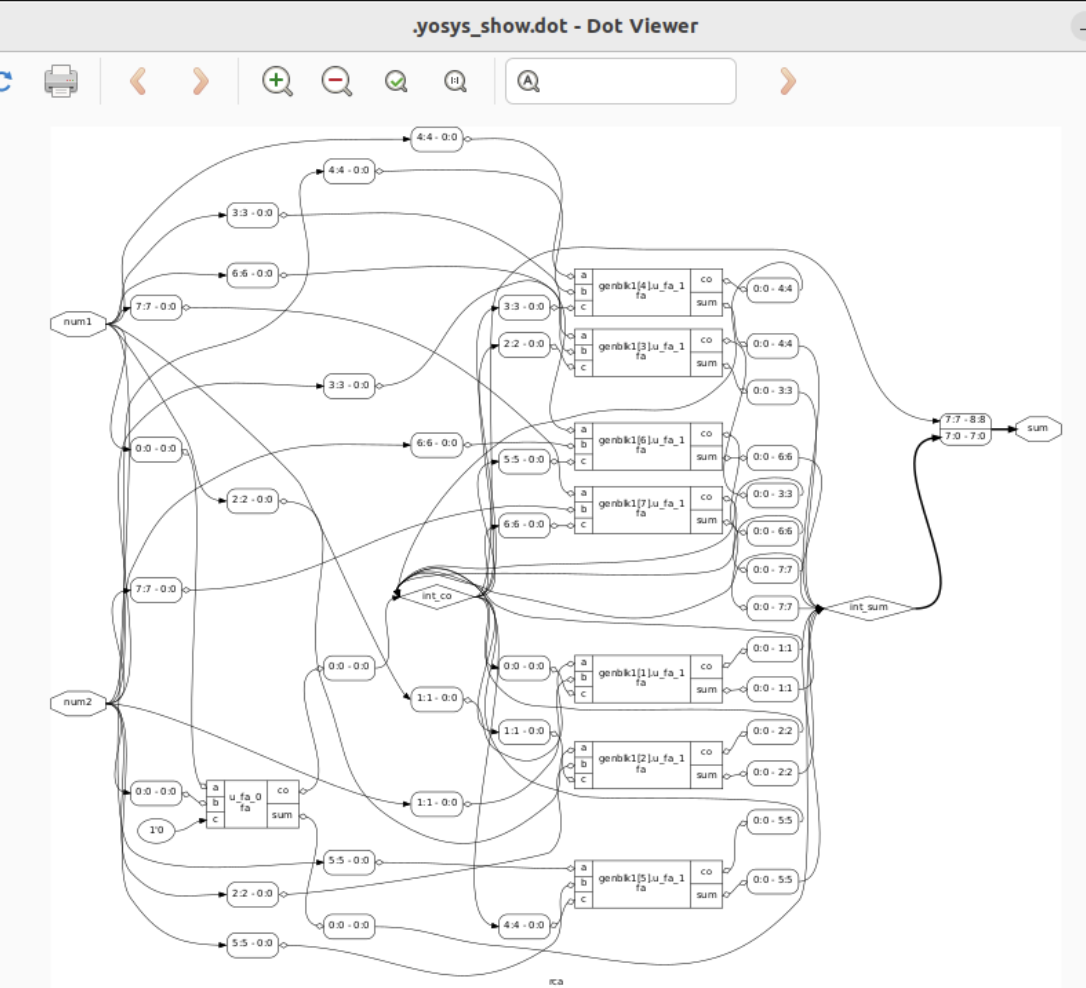Go forward to the next graph view
The height and width of the screenshot is (988, 1086).
pyautogui.click(x=200, y=82)
